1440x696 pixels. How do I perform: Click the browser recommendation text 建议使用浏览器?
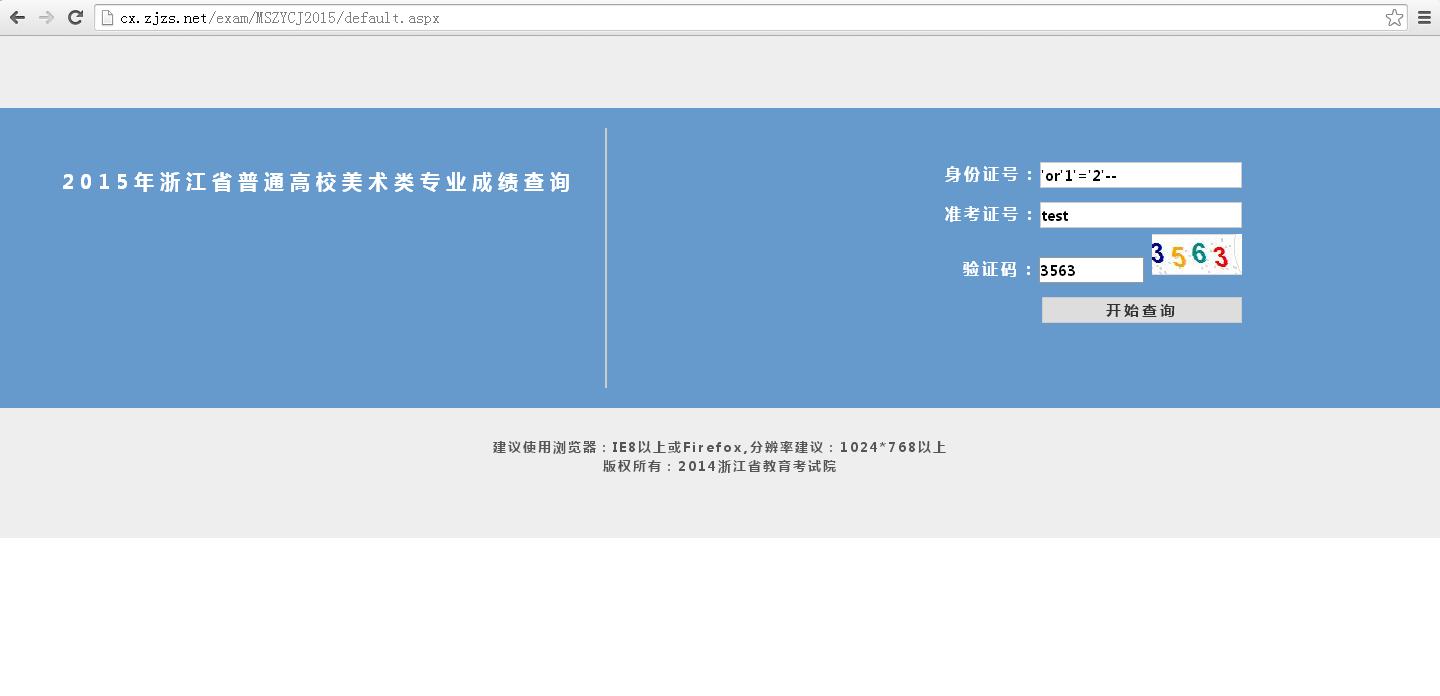[x=719, y=447]
